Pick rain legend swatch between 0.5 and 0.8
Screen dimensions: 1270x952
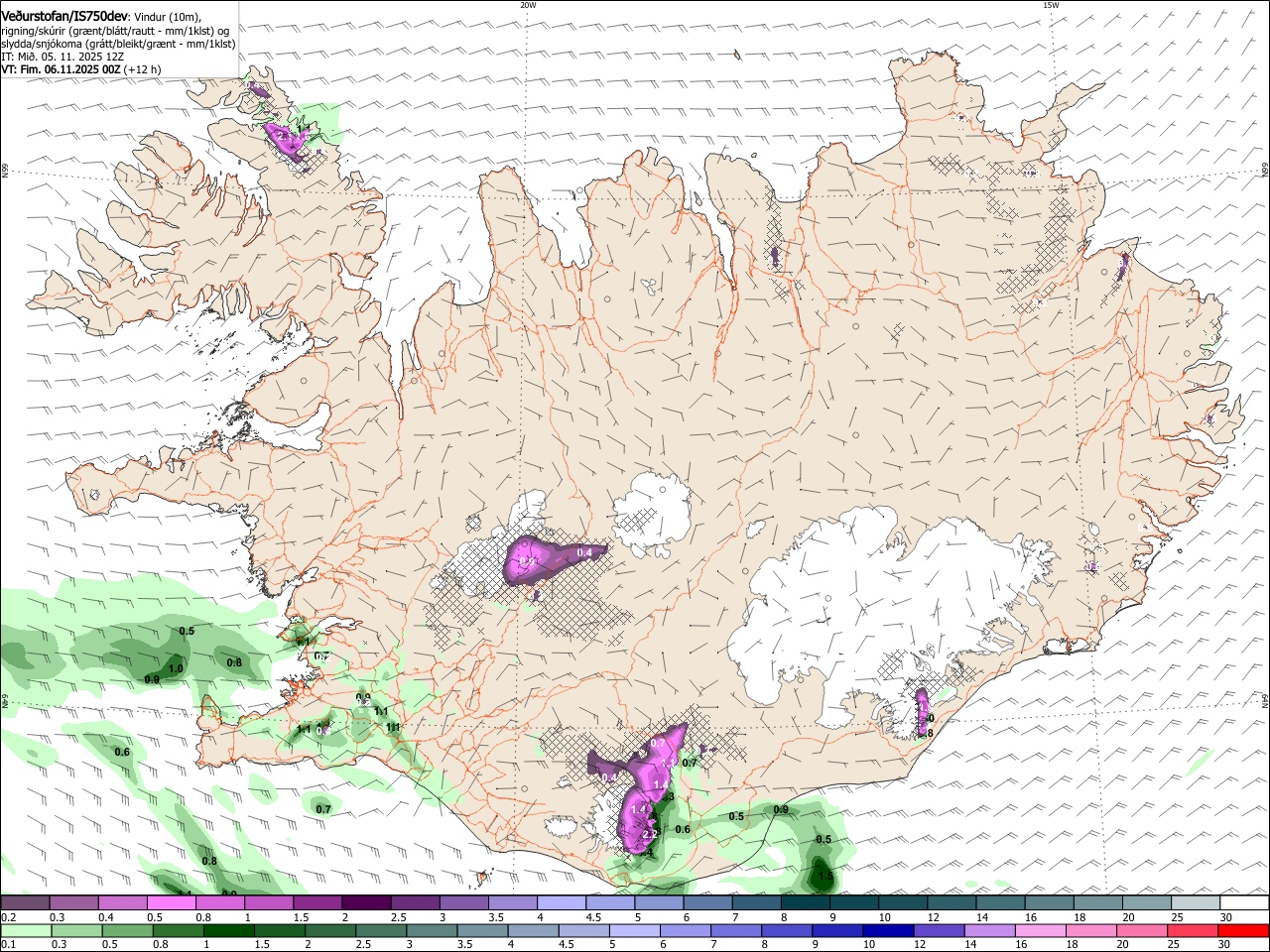click(127, 930)
